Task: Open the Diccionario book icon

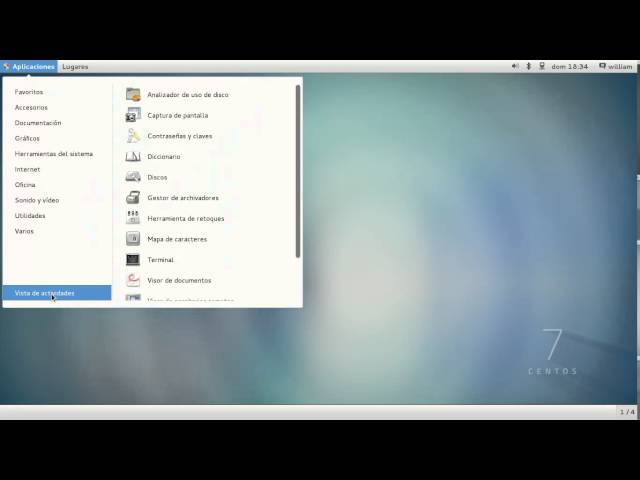Action: (x=133, y=156)
